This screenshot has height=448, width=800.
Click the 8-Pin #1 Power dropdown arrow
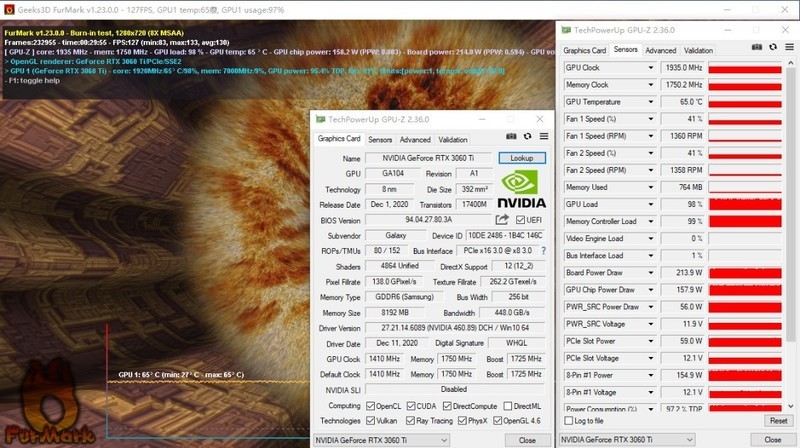point(651,375)
